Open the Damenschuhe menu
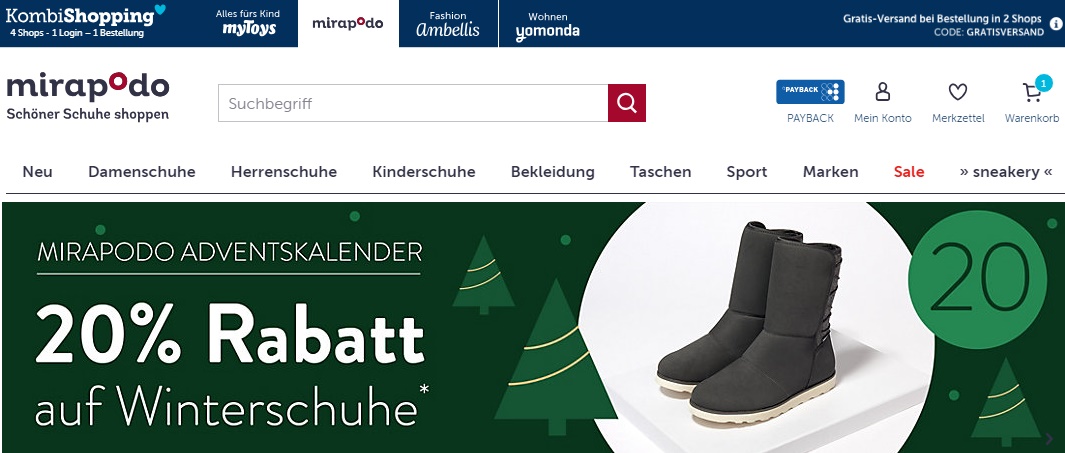Image resolution: width=1065 pixels, height=453 pixels. [142, 172]
